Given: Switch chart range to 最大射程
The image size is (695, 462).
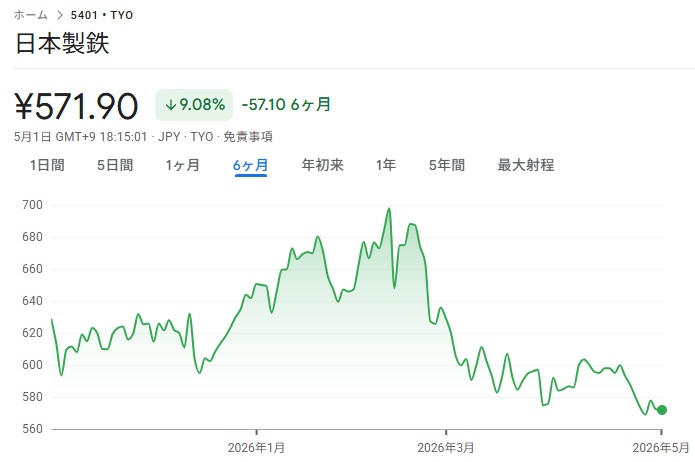Looking at the screenshot, I should [526, 165].
